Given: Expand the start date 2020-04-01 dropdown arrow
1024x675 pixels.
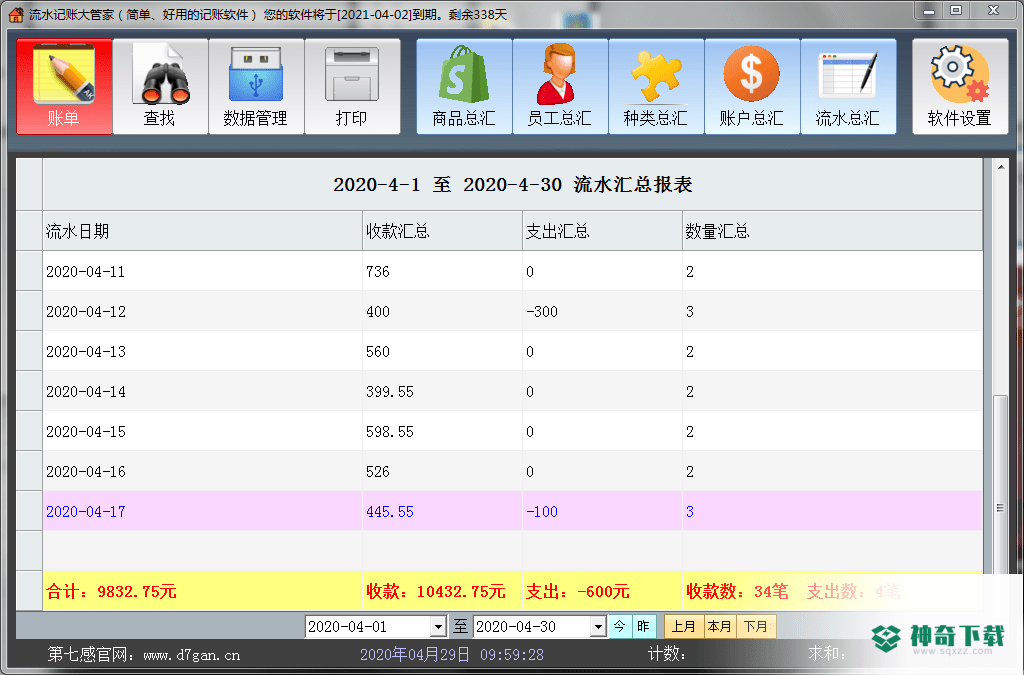Looking at the screenshot, I should click(439, 627).
